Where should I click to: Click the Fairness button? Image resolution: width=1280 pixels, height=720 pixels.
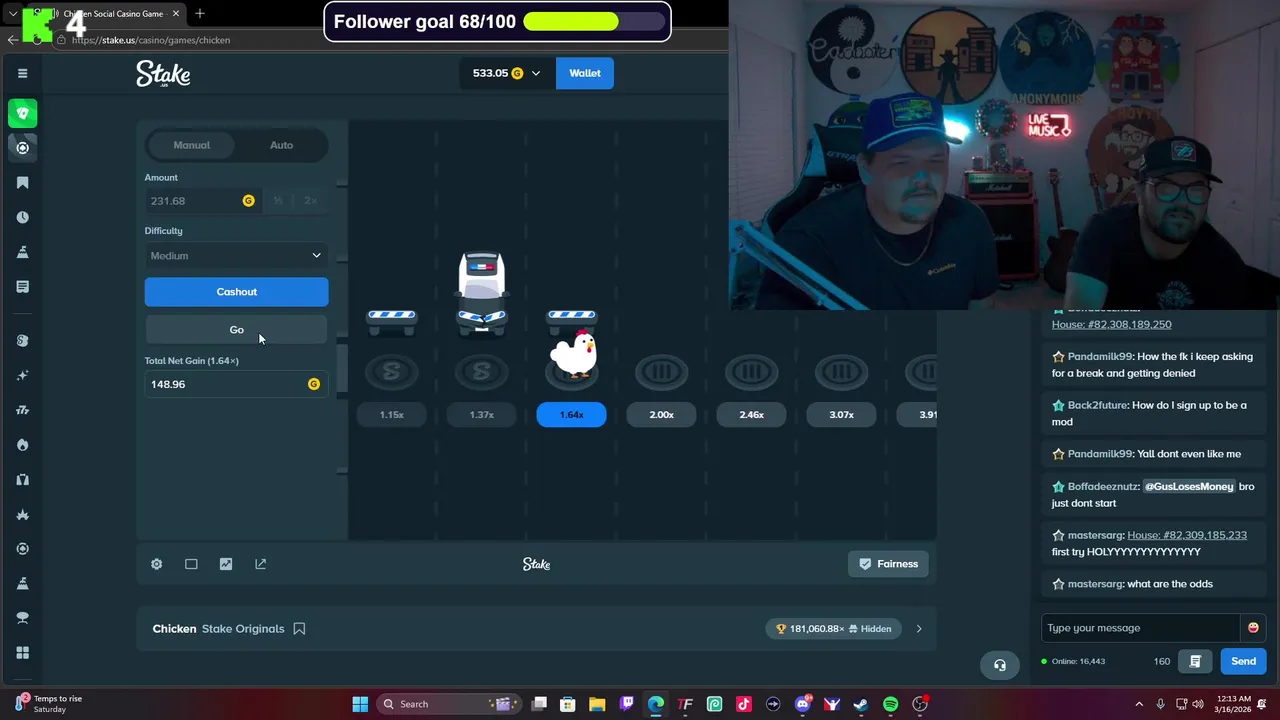click(888, 564)
